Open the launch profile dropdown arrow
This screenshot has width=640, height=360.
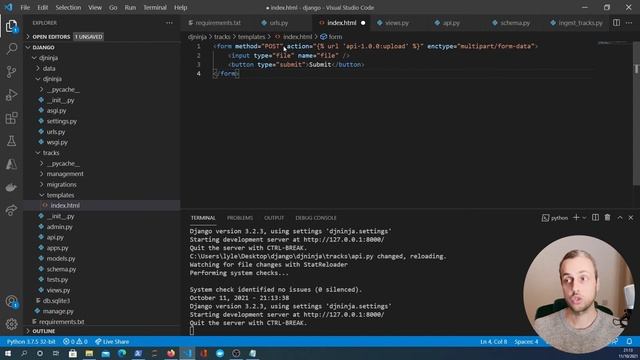tap(584, 218)
